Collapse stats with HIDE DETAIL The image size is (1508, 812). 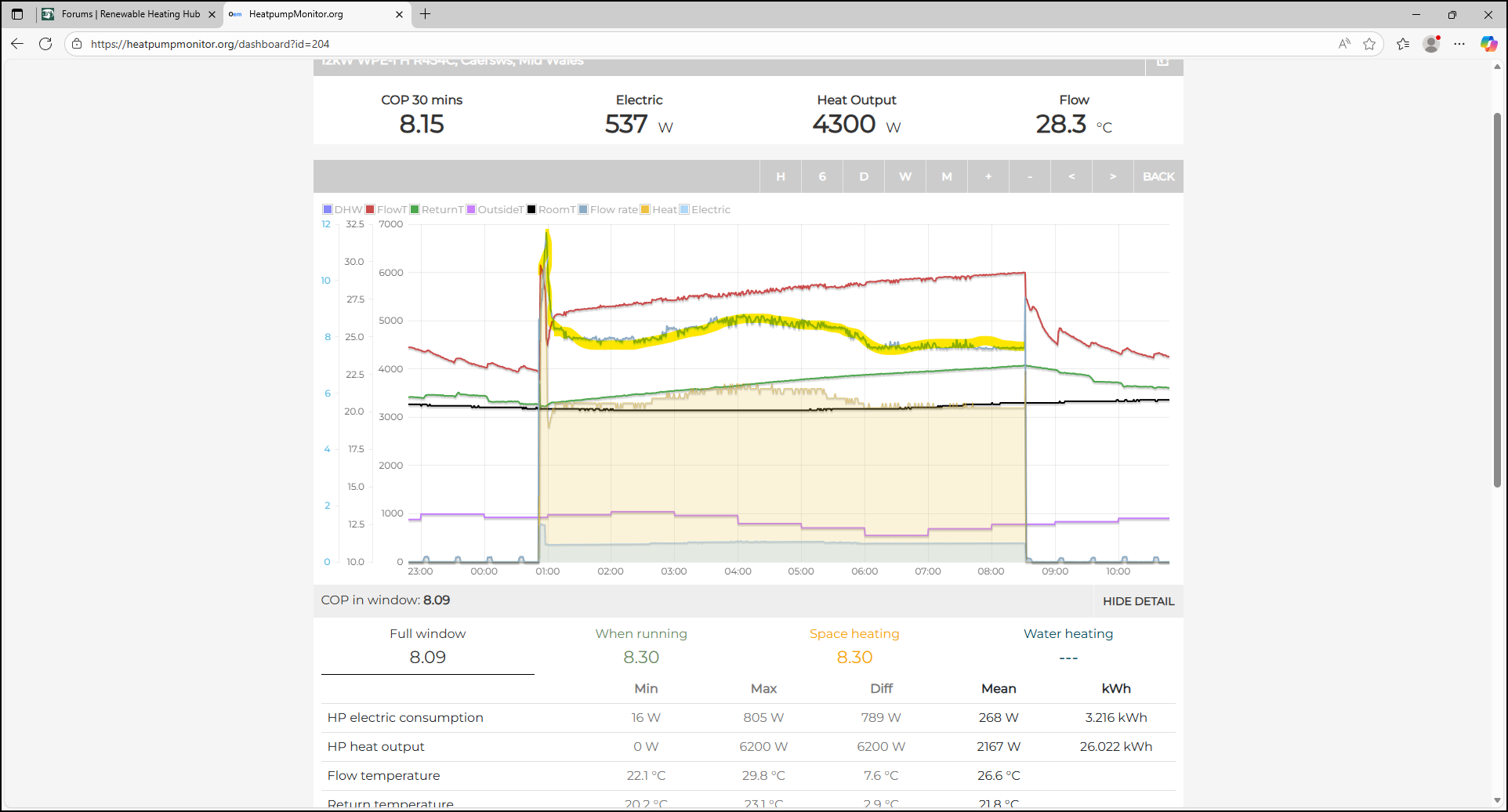click(x=1138, y=601)
